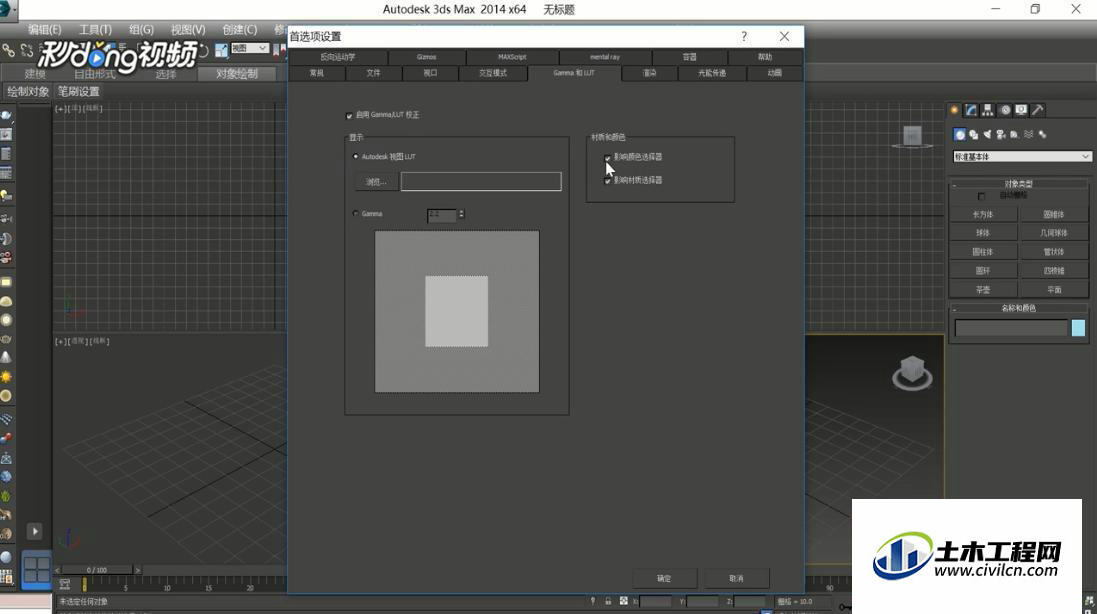The image size is (1097, 614).
Task: Click the LUT file path field
Action: pyautogui.click(x=481, y=182)
